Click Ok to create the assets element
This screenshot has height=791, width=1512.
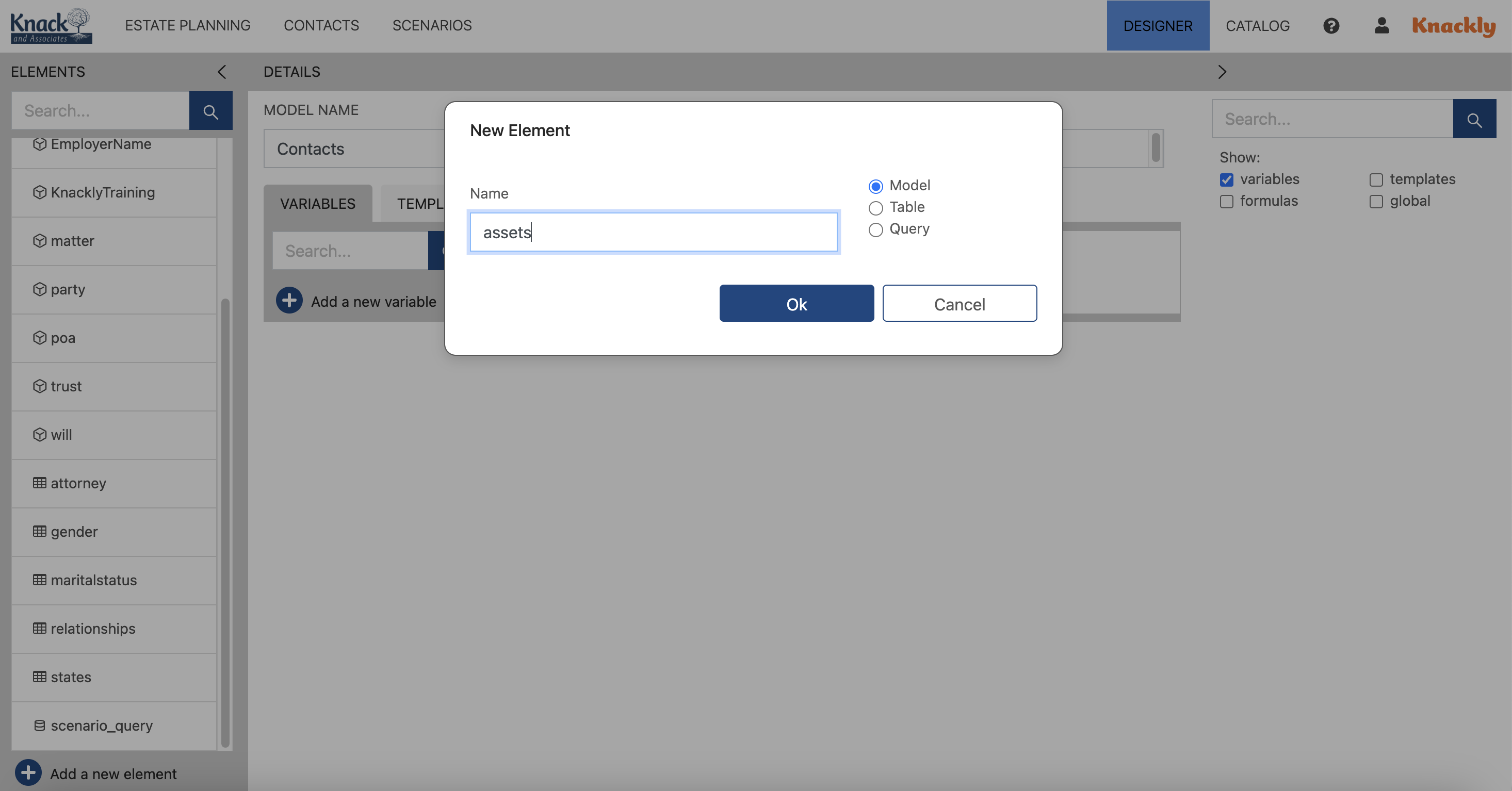click(796, 303)
